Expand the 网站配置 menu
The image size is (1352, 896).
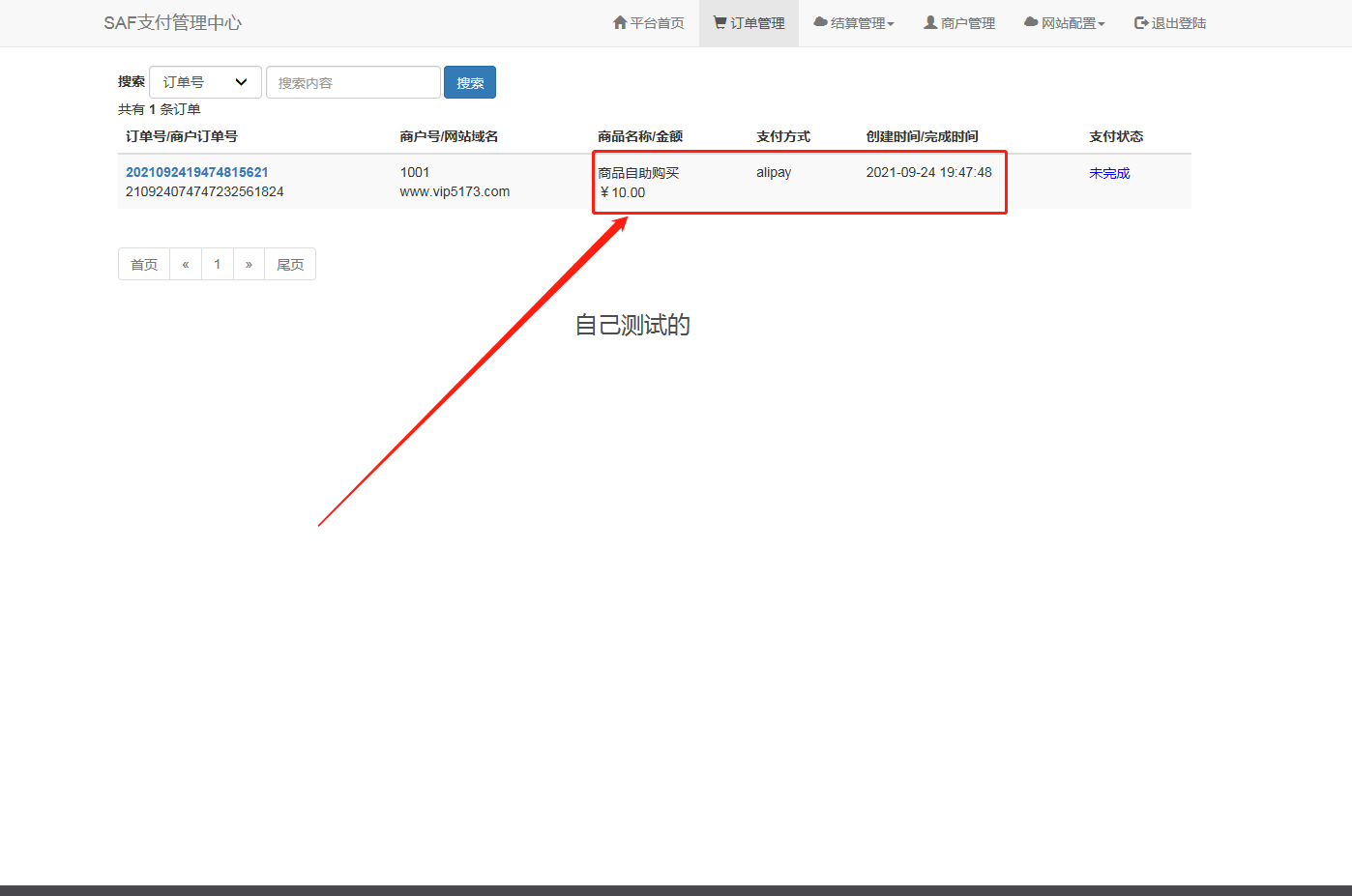pyautogui.click(x=1064, y=22)
